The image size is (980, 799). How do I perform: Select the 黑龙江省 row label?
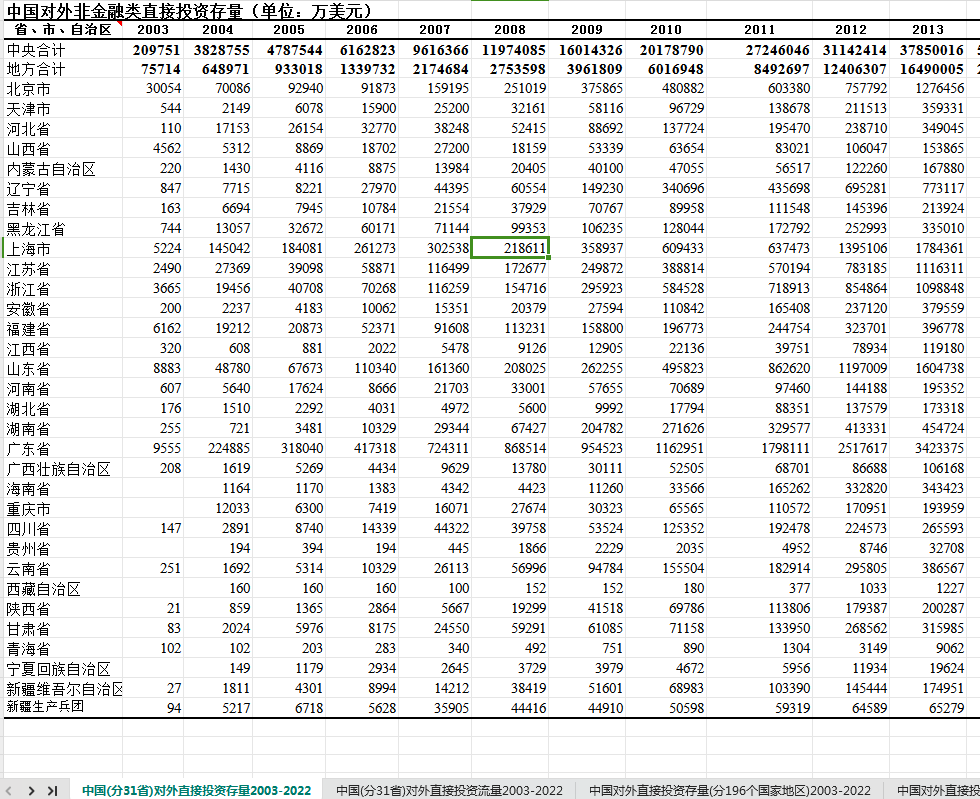coord(63,229)
